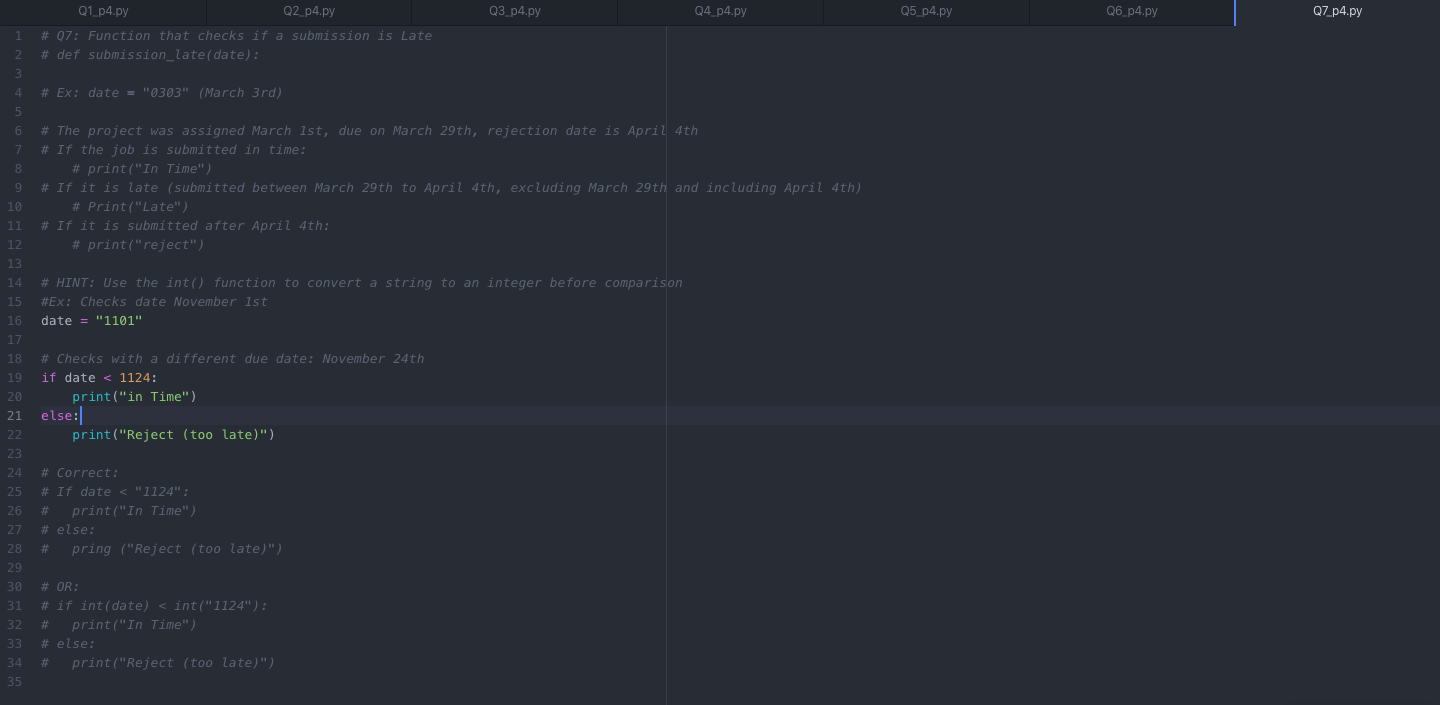Screen dimensions: 1440x705
Task: Click the comment starting "# HINT: Use the int() function"
Action: click(x=361, y=283)
